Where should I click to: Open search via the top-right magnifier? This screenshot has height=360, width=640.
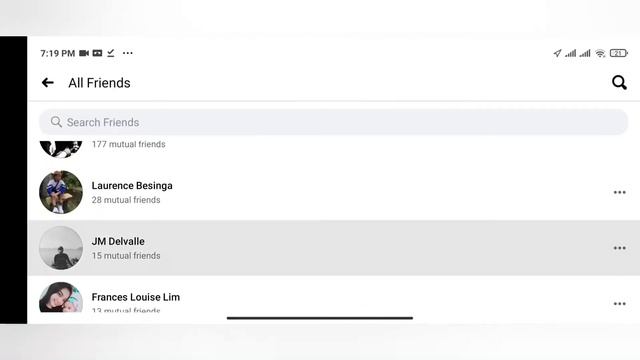point(619,82)
